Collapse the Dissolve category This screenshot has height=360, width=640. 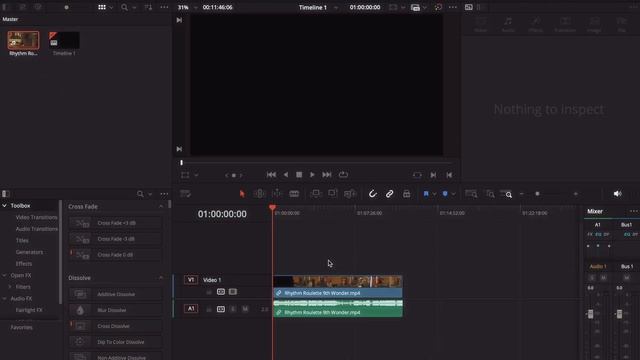point(160,278)
